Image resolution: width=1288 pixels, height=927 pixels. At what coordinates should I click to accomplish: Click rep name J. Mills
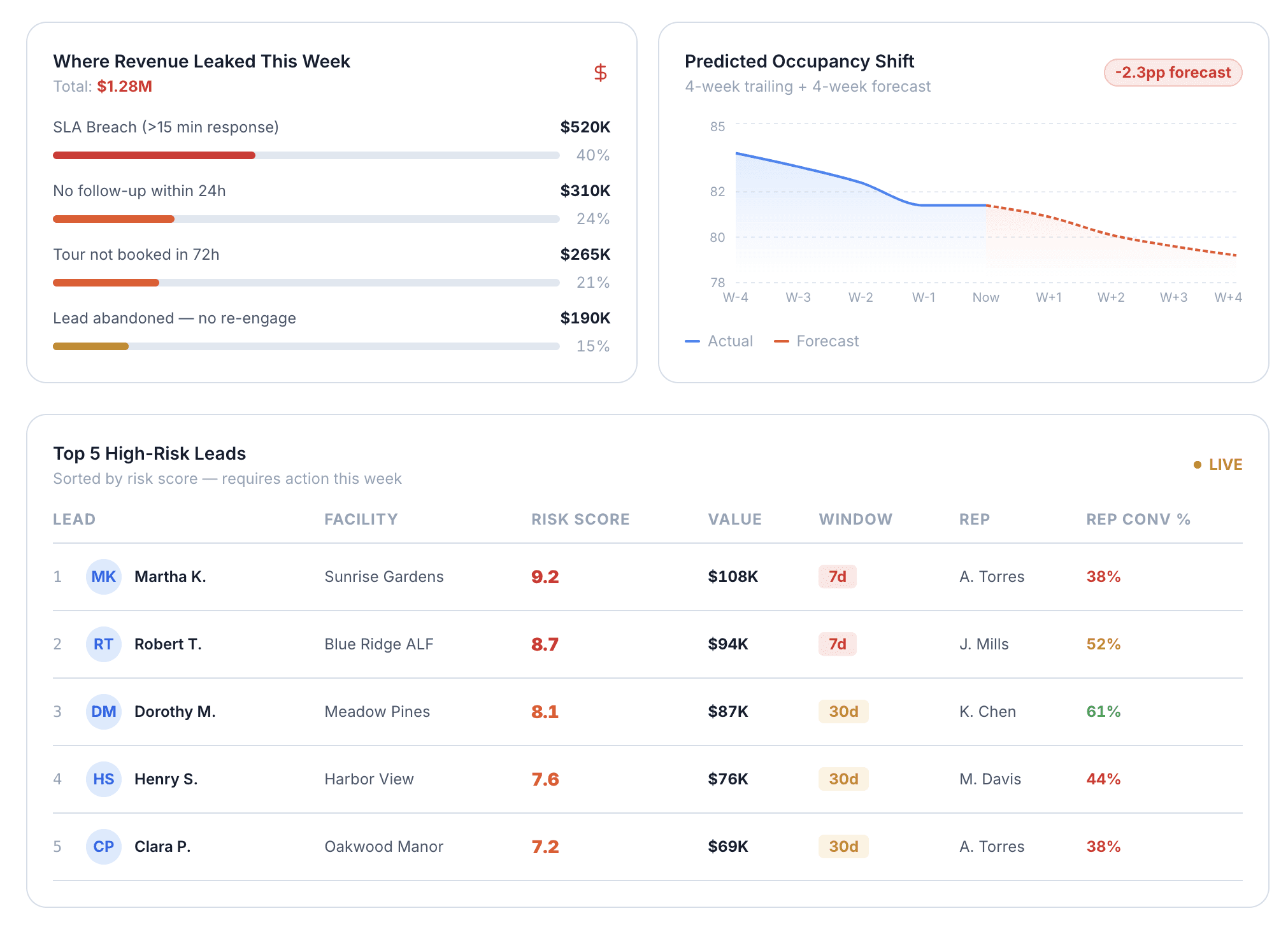[984, 644]
